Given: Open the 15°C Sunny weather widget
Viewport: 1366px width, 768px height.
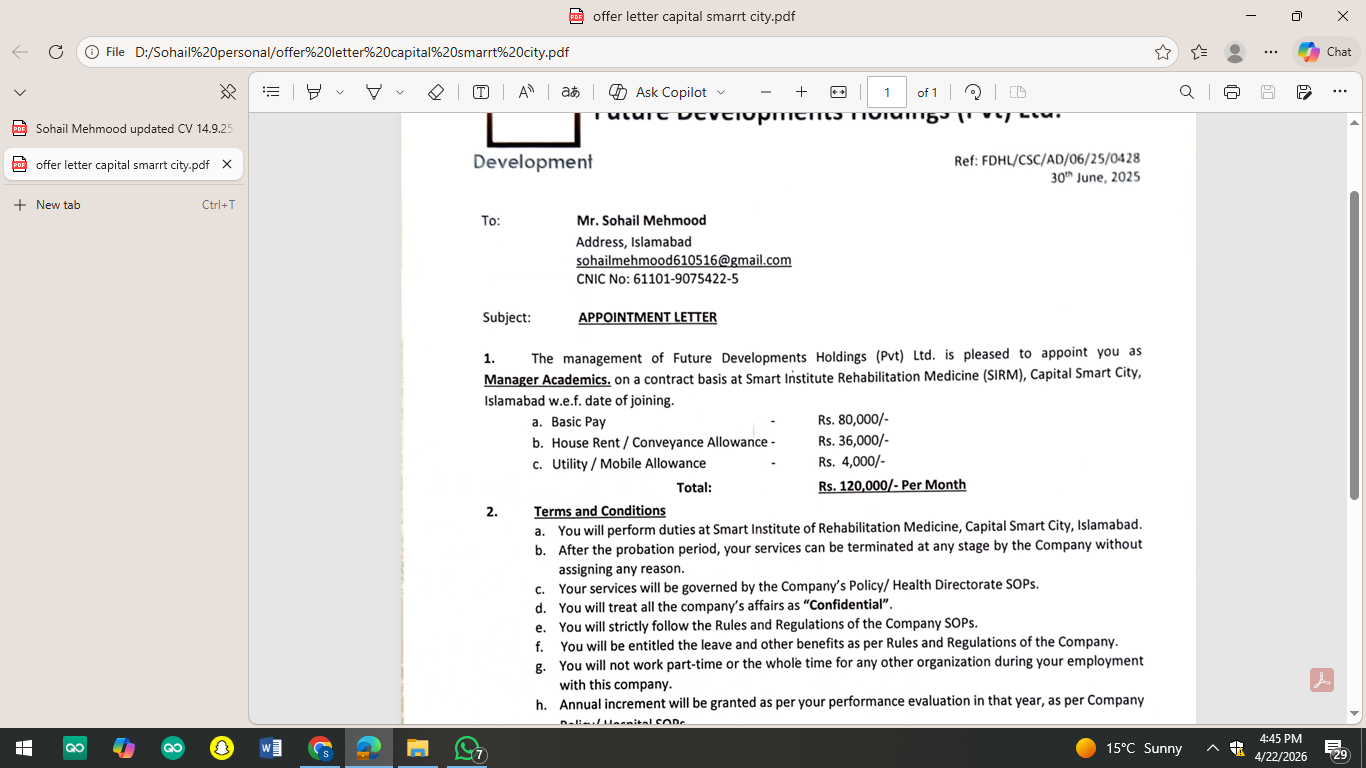Looking at the screenshot, I should (x=1129, y=748).
